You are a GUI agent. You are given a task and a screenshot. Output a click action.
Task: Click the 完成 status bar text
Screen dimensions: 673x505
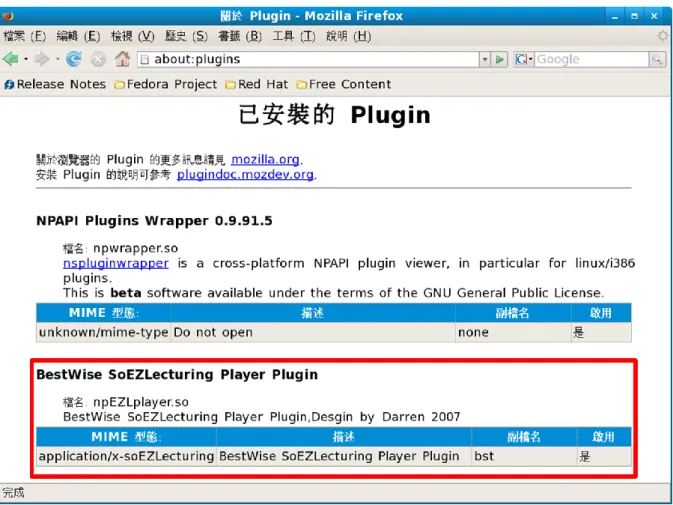pos(13,493)
